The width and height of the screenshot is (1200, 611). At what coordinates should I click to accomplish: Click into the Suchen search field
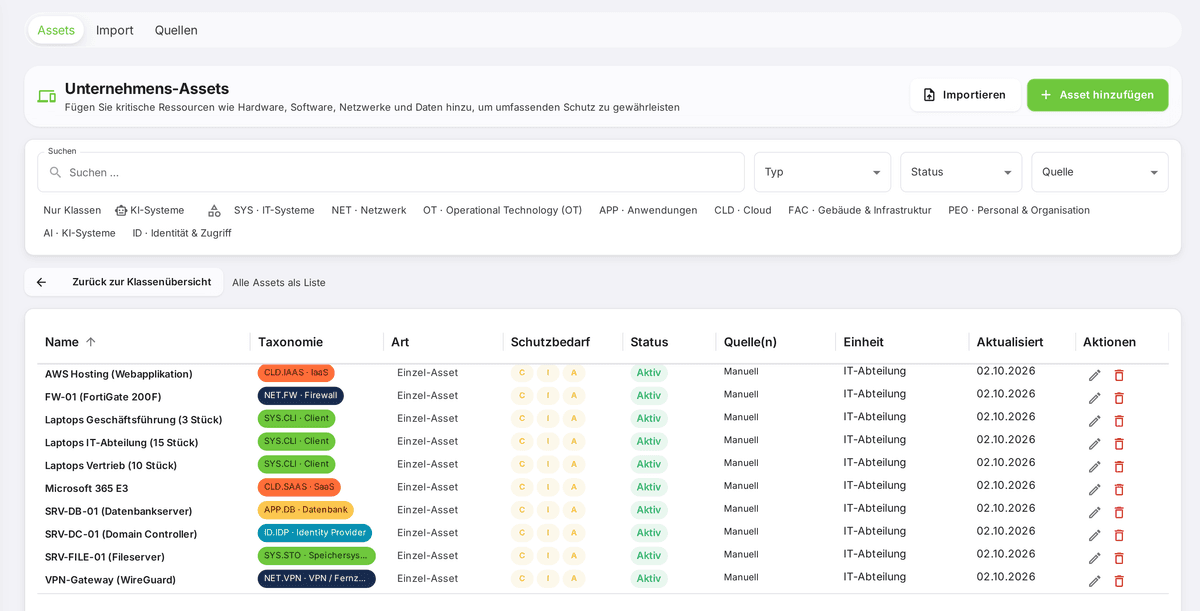(391, 172)
